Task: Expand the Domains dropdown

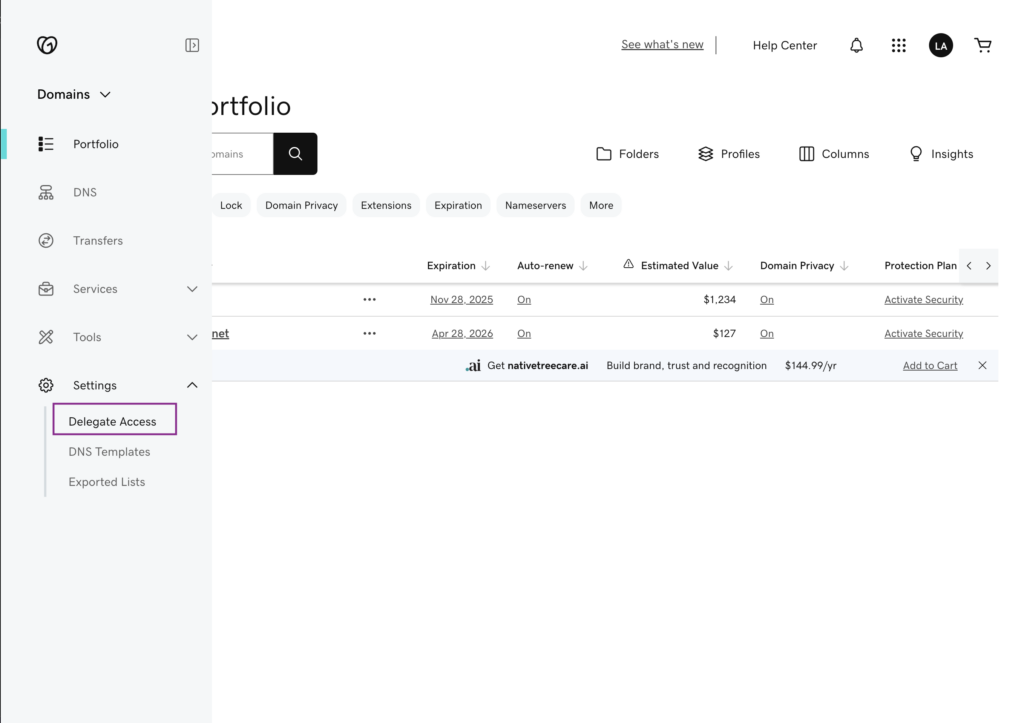Action: pos(74,94)
